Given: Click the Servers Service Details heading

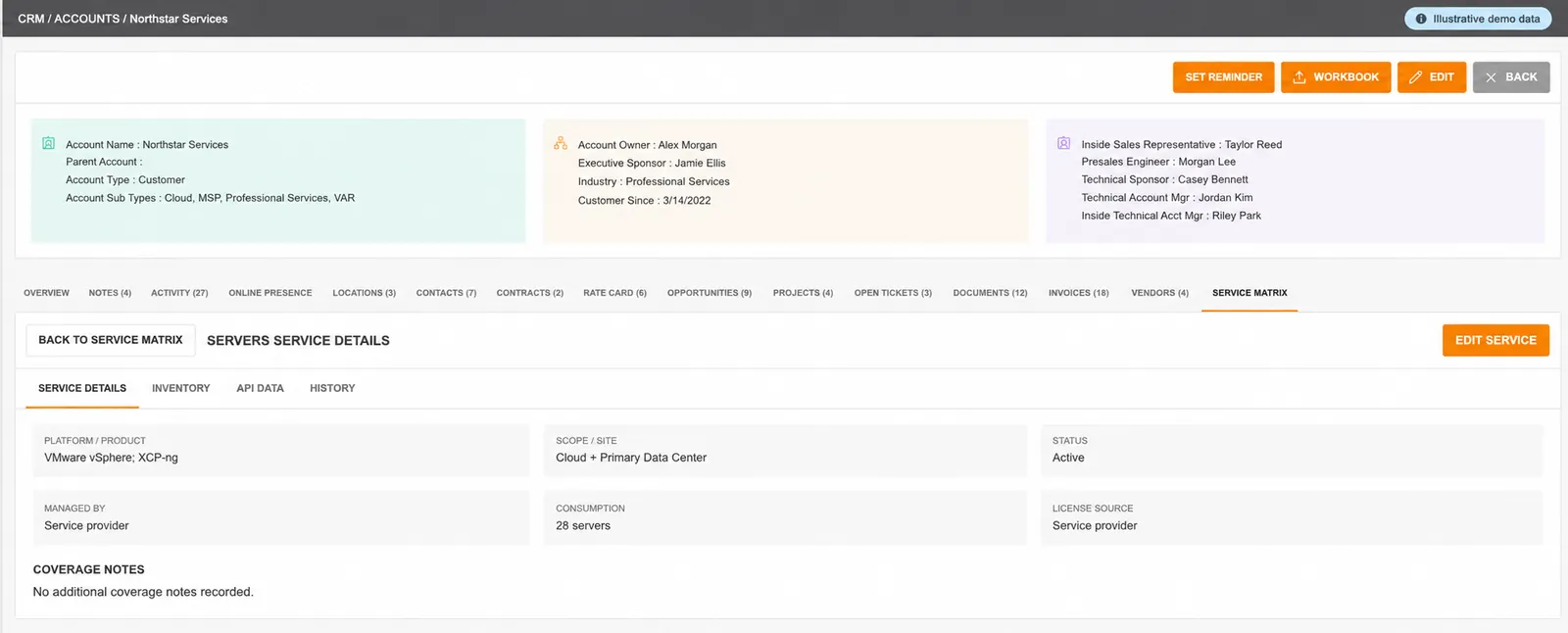Looking at the screenshot, I should 298,341.
